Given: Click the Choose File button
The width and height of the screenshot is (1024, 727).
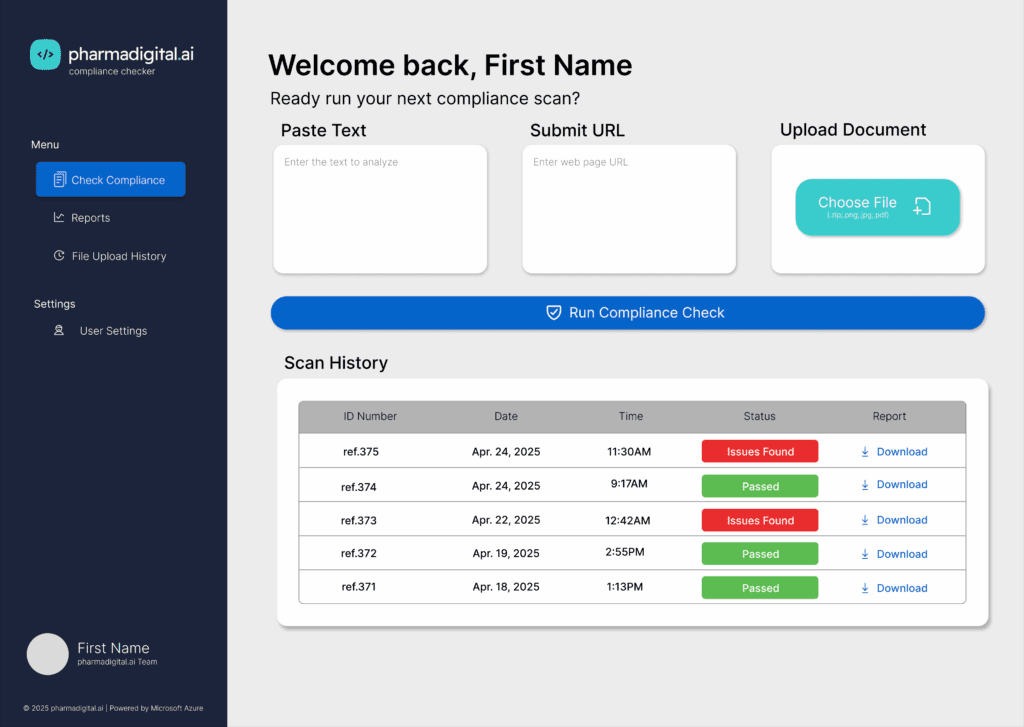Looking at the screenshot, I should point(877,207).
